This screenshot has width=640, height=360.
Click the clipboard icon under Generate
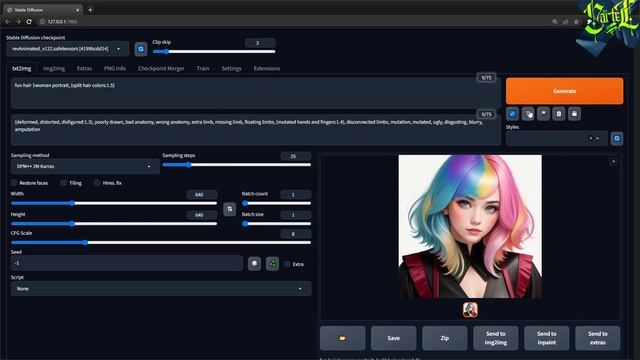tap(559, 114)
